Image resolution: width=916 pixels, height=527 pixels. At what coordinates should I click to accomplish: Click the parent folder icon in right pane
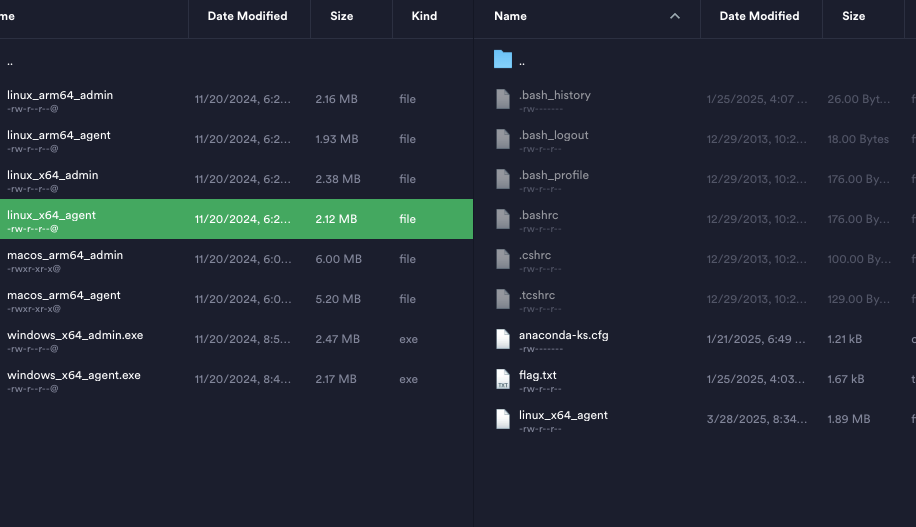[502, 59]
